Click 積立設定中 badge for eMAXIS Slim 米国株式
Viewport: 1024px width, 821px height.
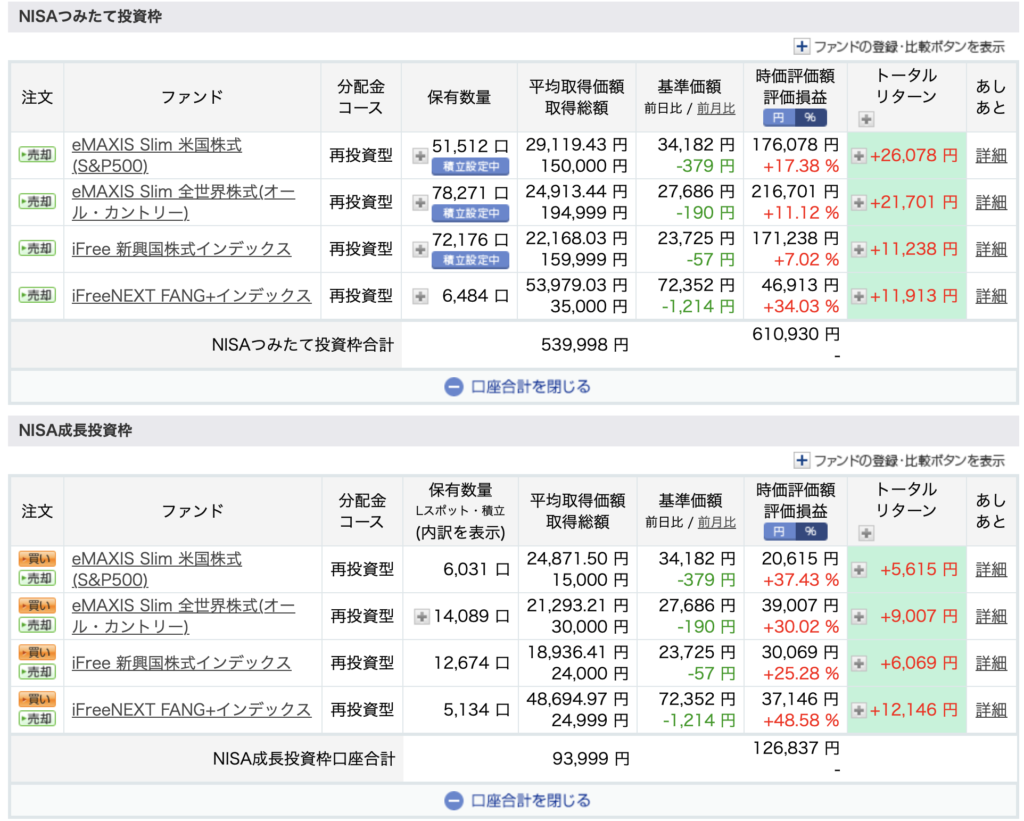point(470,167)
